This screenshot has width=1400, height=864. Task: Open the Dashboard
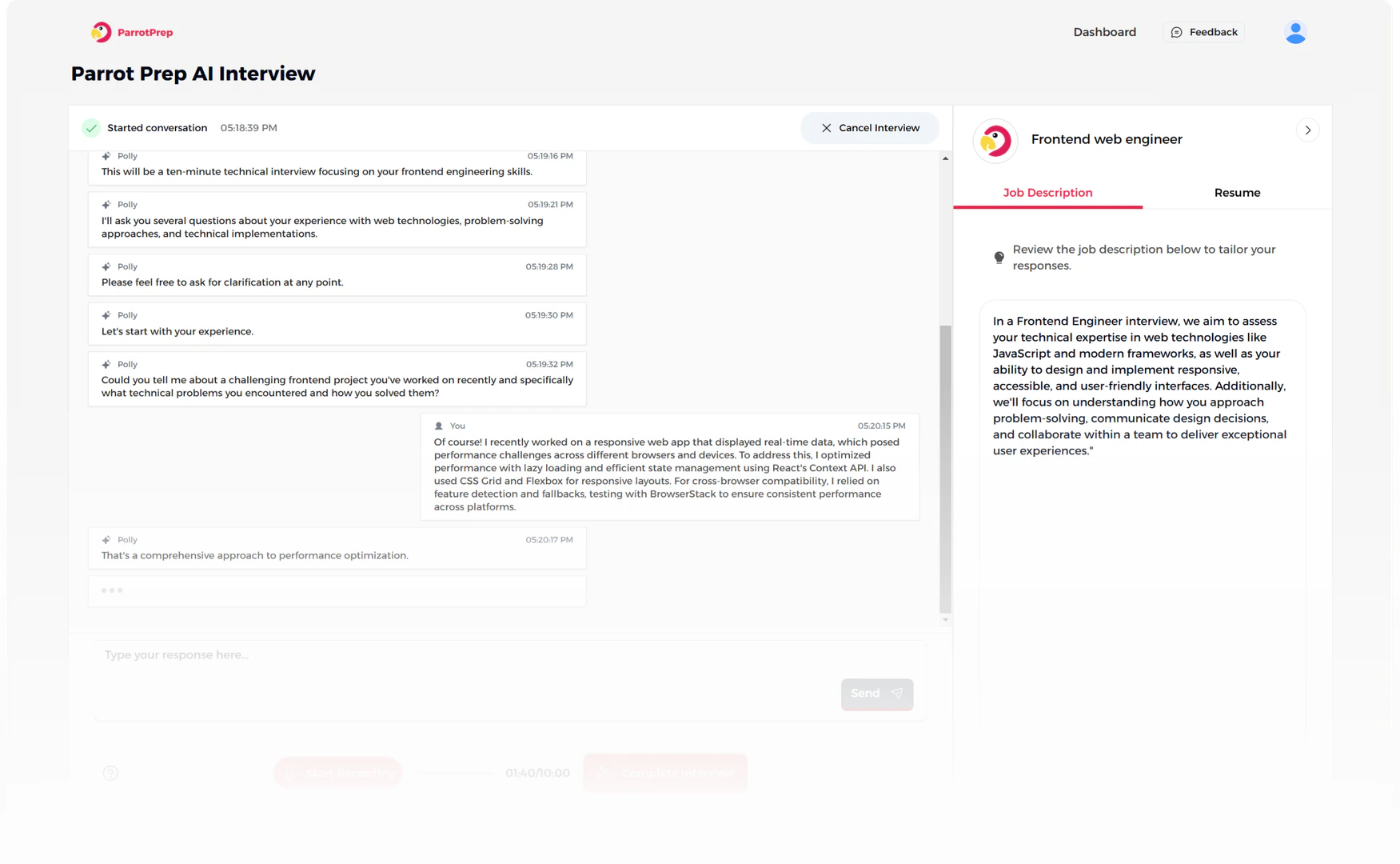pyautogui.click(x=1105, y=32)
